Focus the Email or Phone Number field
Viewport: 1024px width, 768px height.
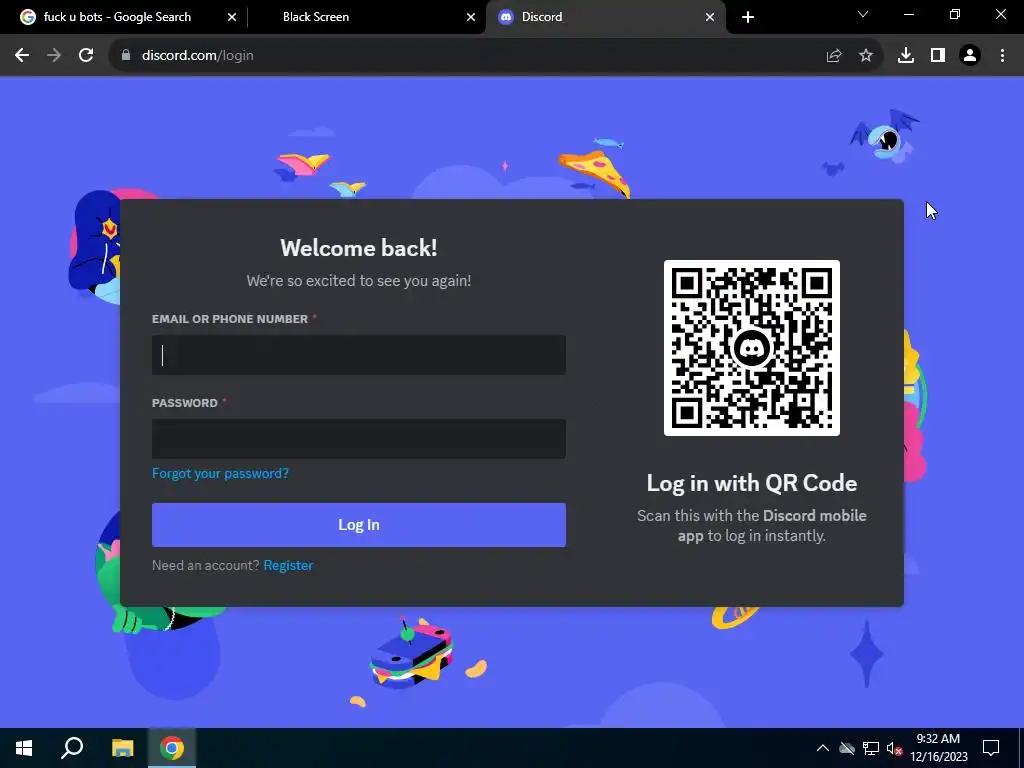coord(359,355)
